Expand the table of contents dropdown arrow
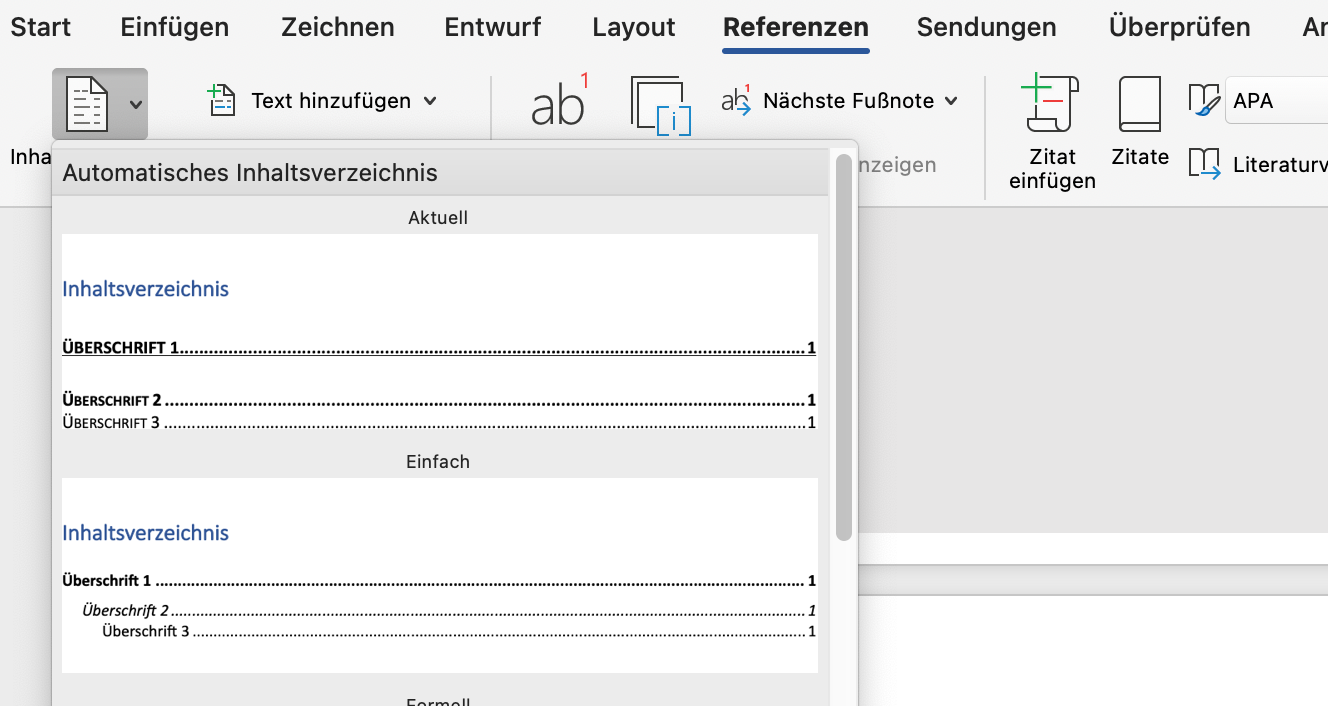The height and width of the screenshot is (706, 1328). click(x=135, y=104)
